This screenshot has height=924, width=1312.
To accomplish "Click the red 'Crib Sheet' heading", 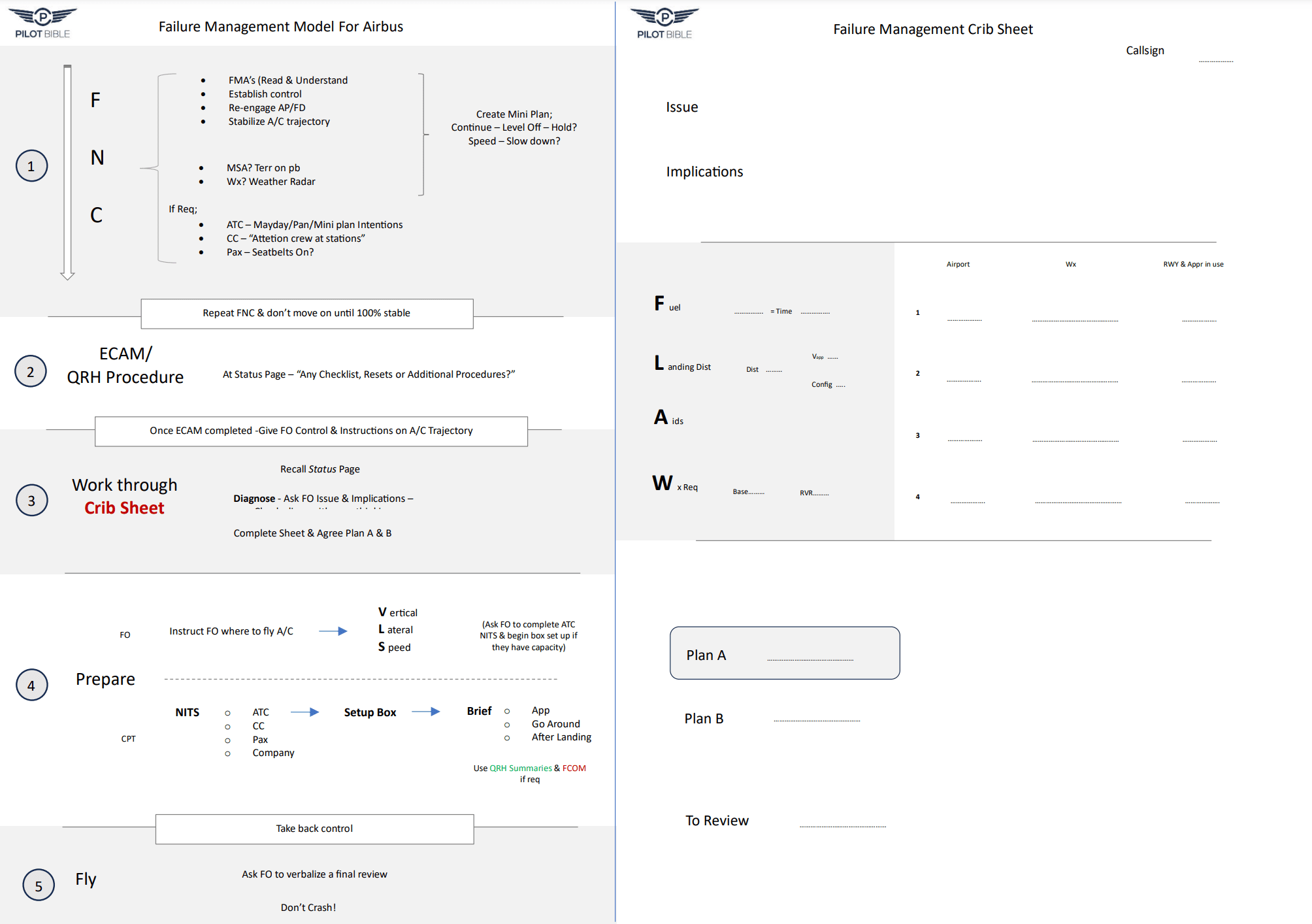I will click(124, 508).
